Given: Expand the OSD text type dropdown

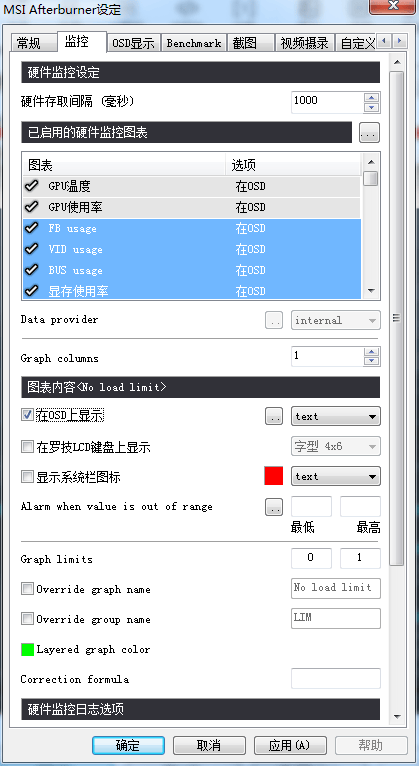Looking at the screenshot, I should 336,416.
